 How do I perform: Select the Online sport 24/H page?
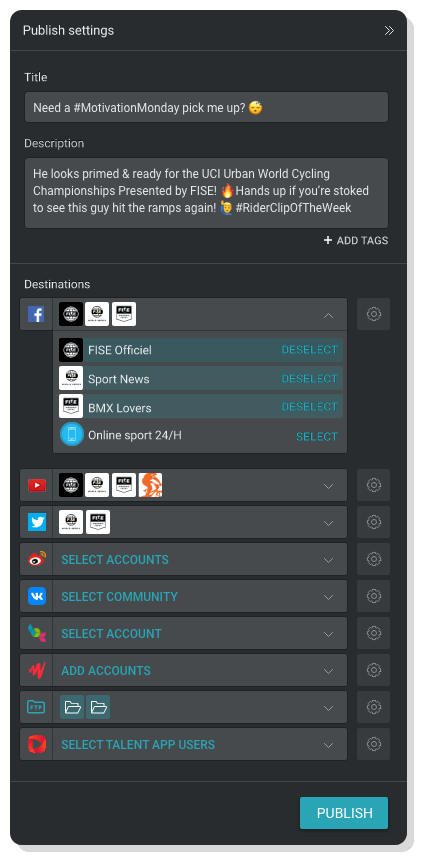pyautogui.click(x=317, y=436)
